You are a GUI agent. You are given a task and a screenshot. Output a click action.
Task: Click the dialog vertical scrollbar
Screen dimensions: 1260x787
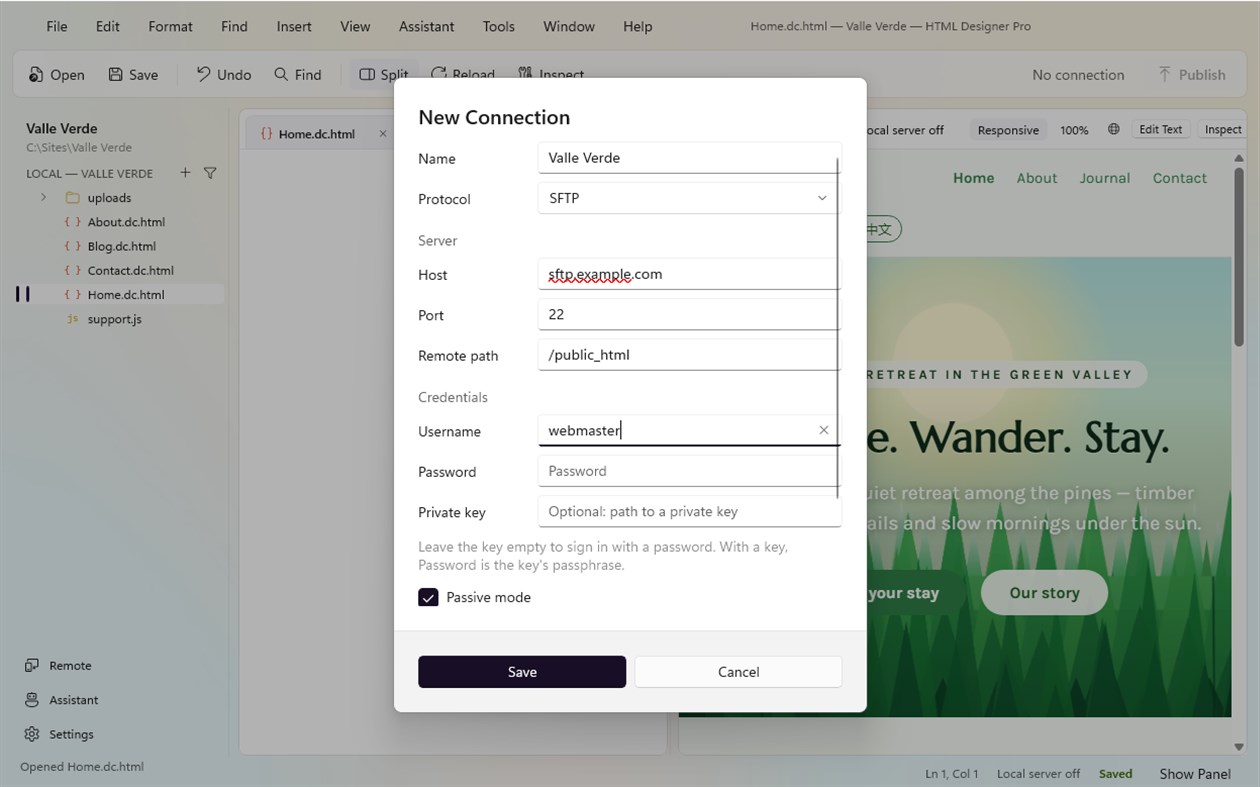[x=838, y=327]
